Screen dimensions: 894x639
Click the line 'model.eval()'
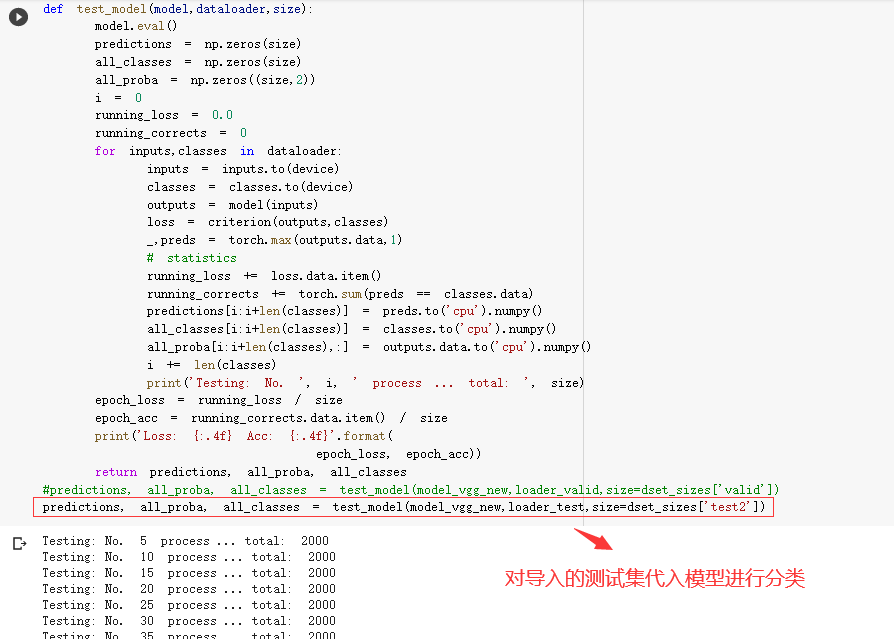click(136, 26)
